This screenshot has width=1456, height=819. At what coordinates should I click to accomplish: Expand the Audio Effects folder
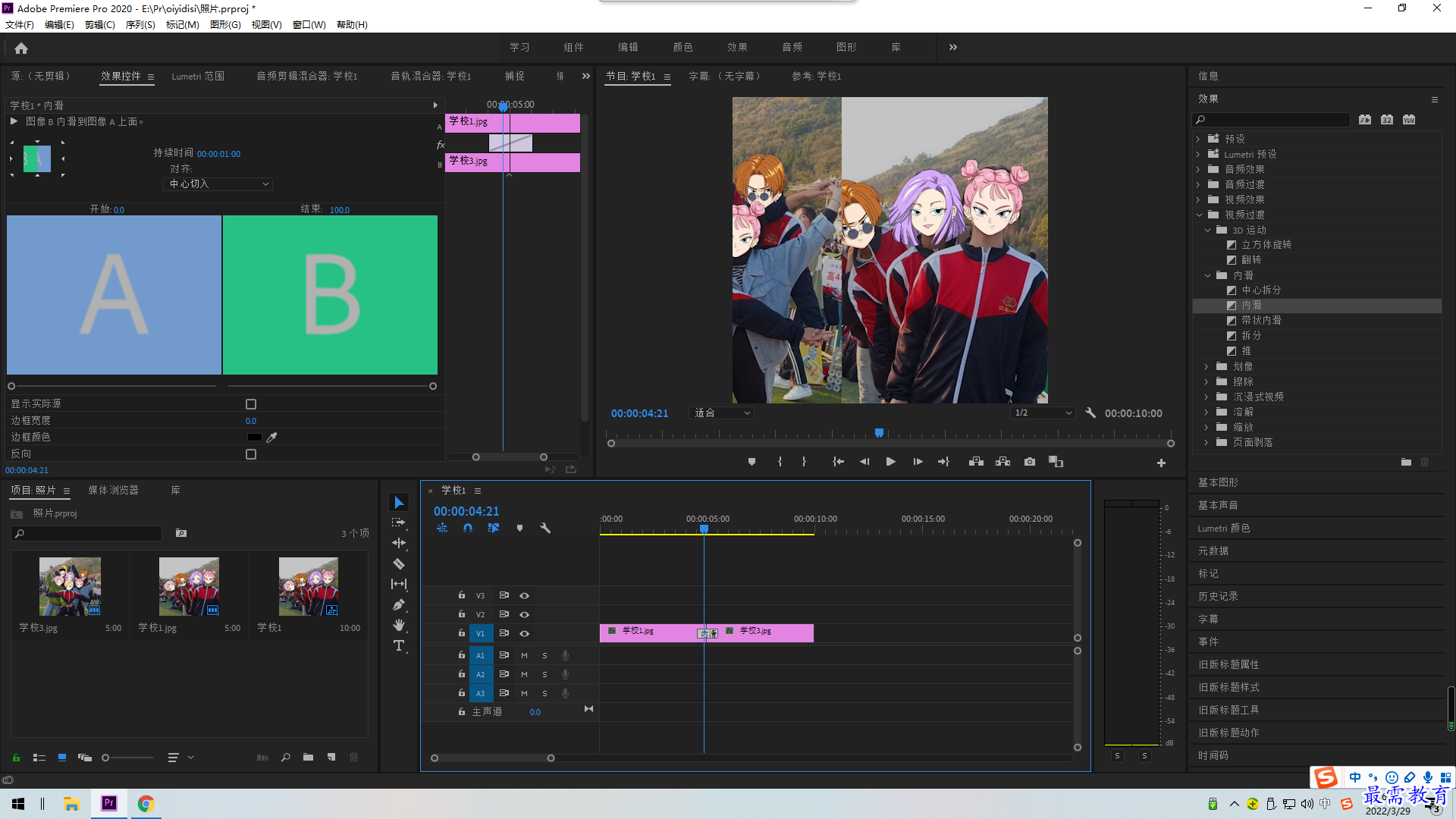click(x=1198, y=170)
